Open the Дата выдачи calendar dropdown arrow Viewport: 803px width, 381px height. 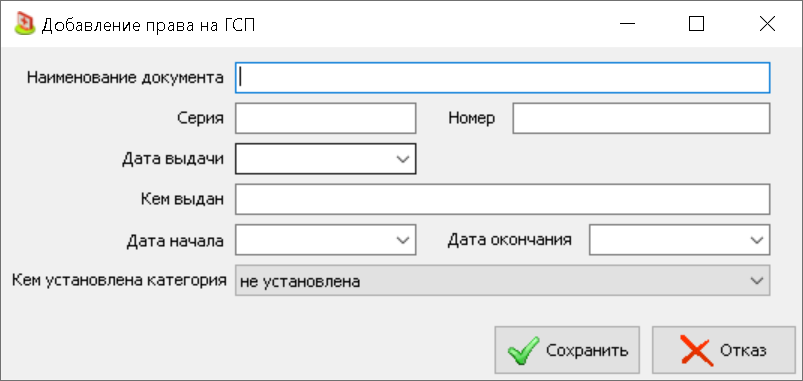(x=403, y=159)
